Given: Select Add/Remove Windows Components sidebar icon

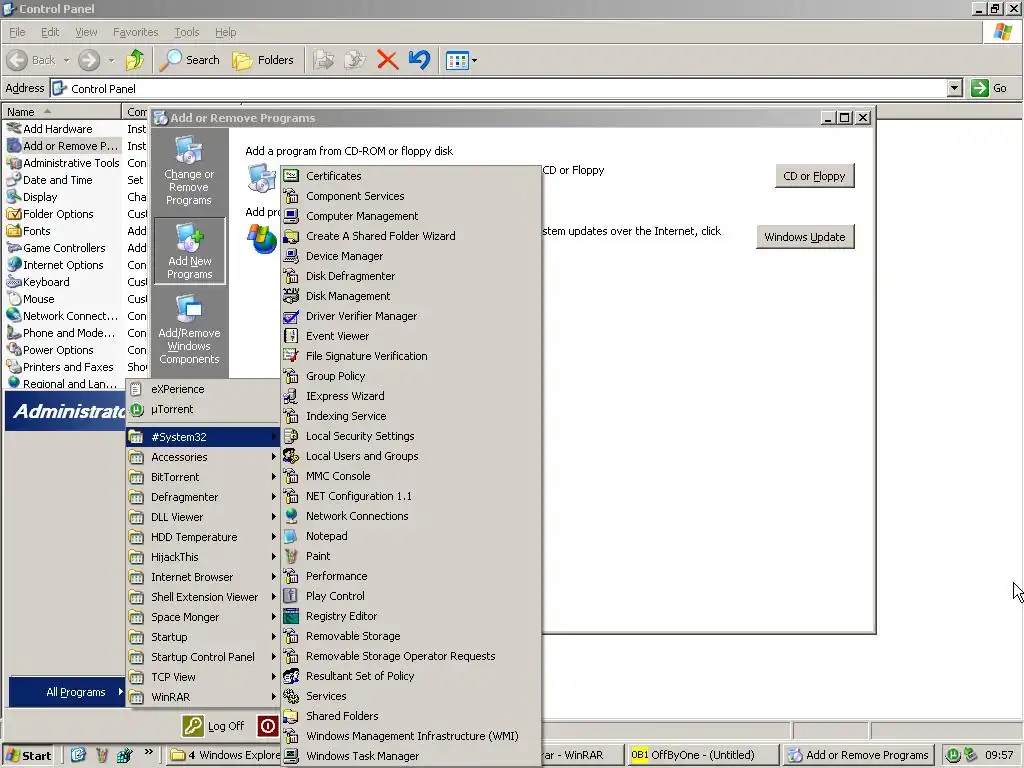Looking at the screenshot, I should click(189, 330).
